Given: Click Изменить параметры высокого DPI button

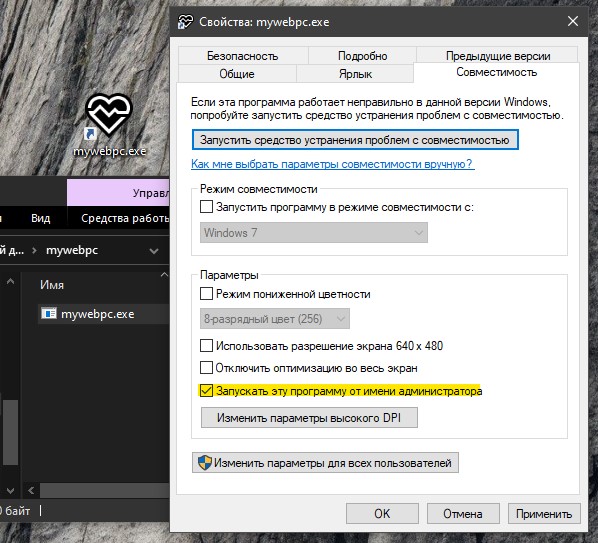Looking at the screenshot, I should coord(309,418).
